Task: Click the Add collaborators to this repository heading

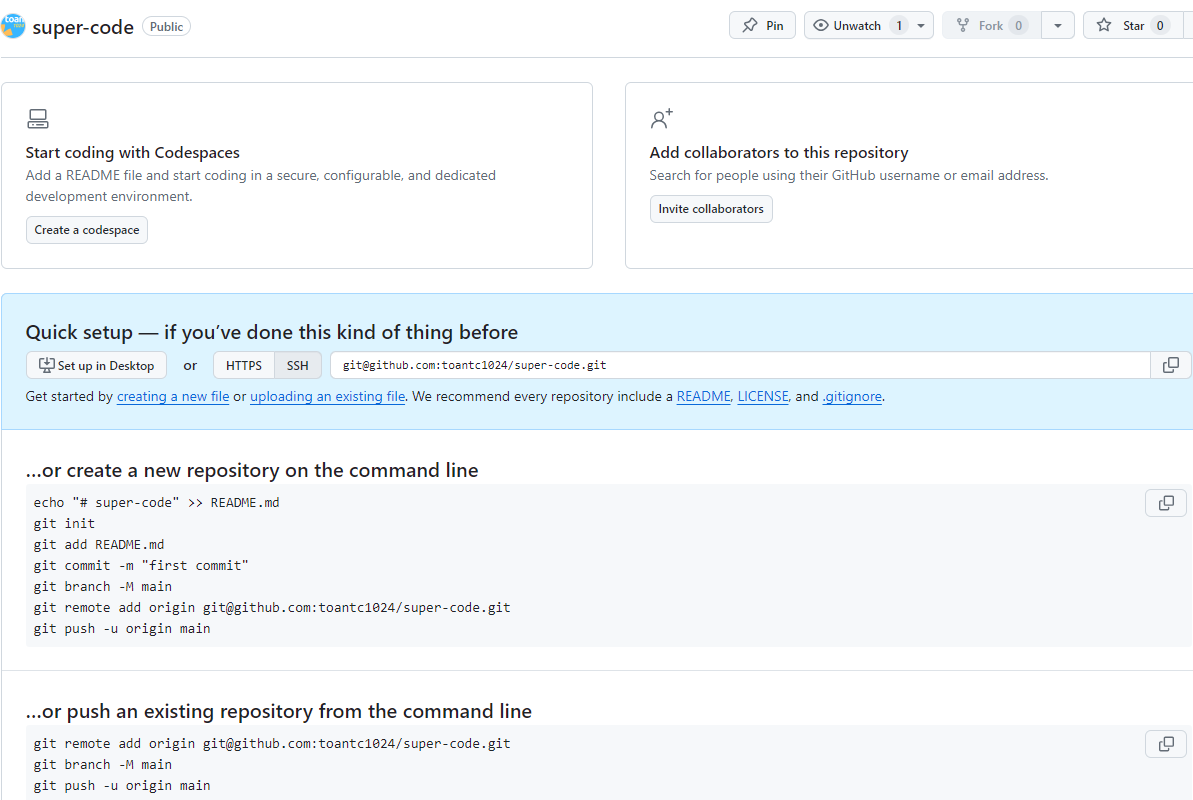Action: coord(778,153)
